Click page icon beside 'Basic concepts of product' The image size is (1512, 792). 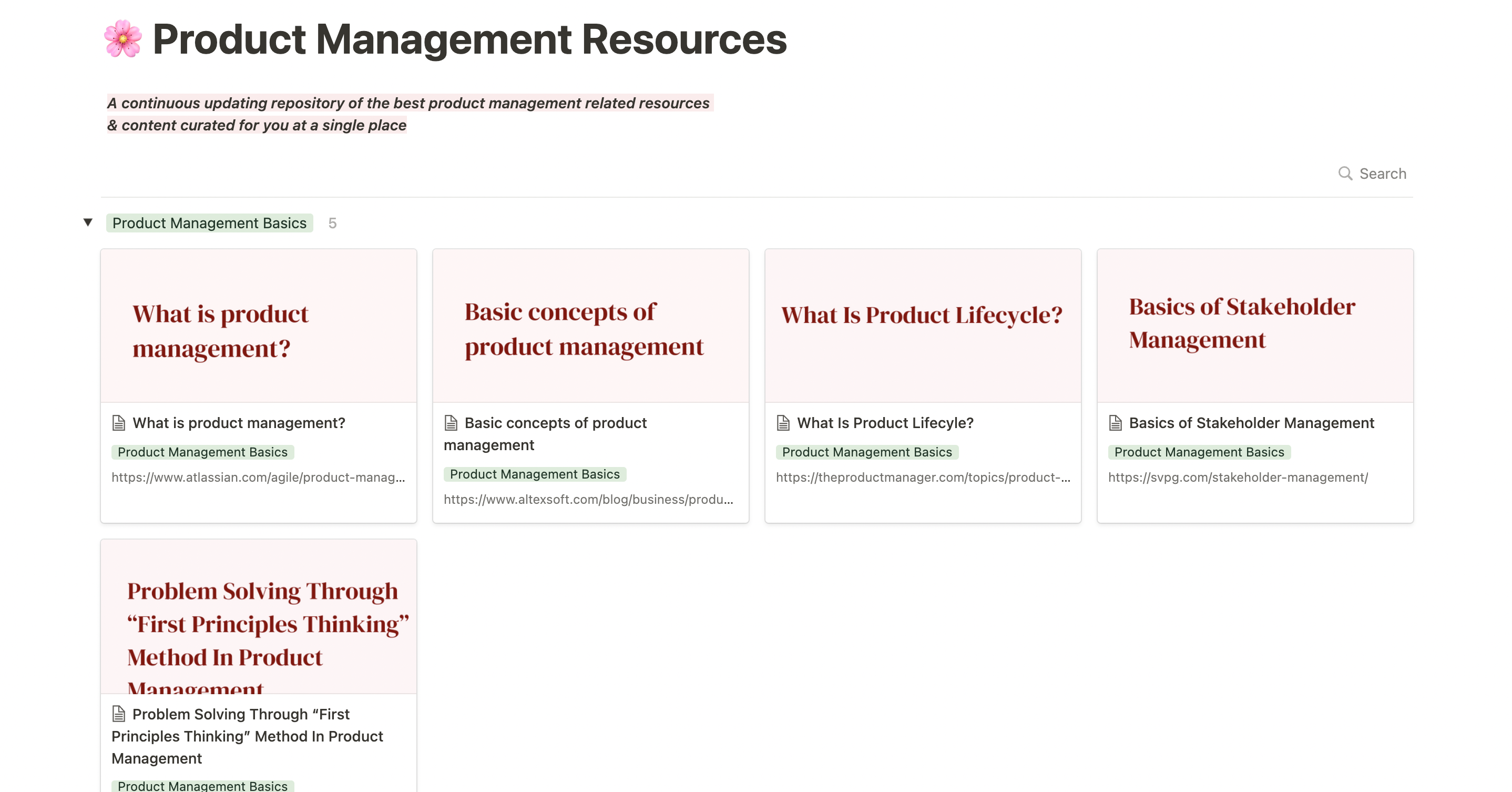pos(451,423)
